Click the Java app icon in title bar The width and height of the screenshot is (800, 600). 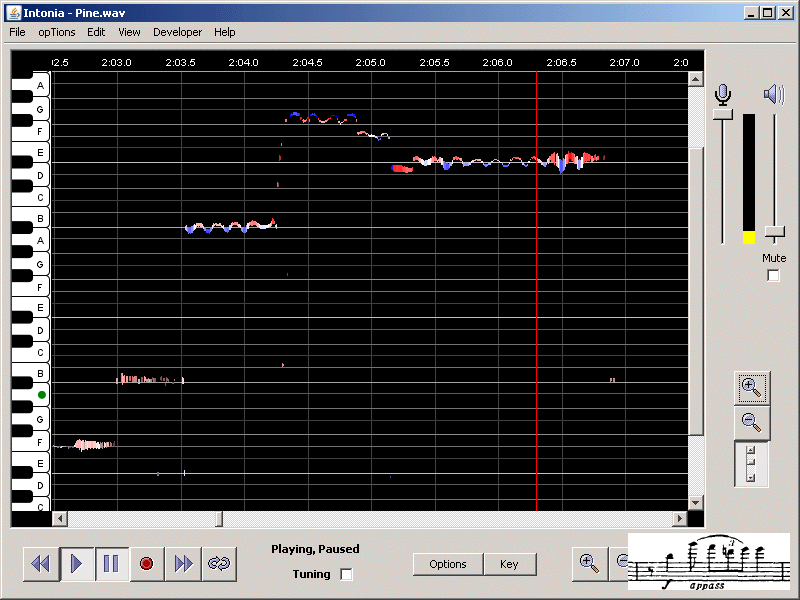pyautogui.click(x=14, y=13)
